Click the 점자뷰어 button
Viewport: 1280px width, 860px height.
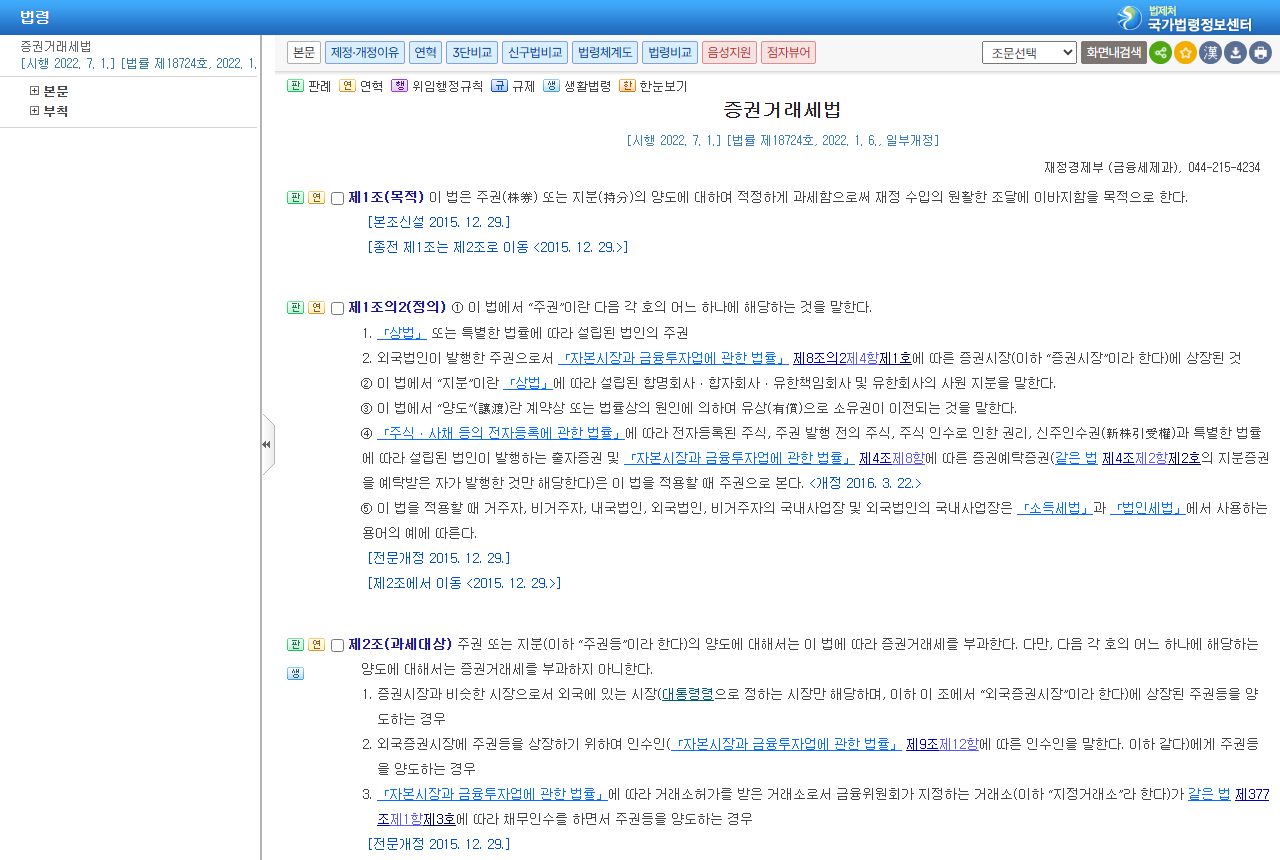789,52
